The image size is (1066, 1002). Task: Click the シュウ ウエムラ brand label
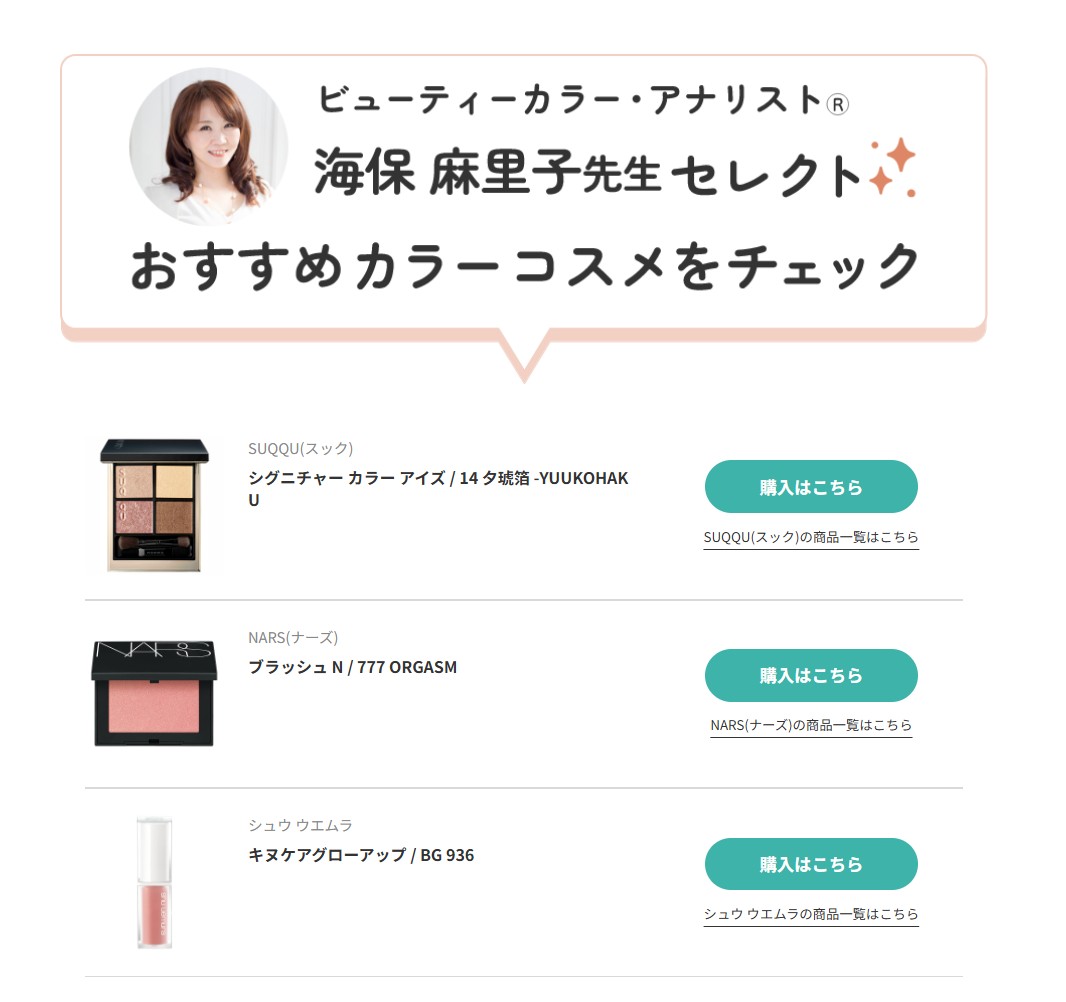(x=300, y=825)
